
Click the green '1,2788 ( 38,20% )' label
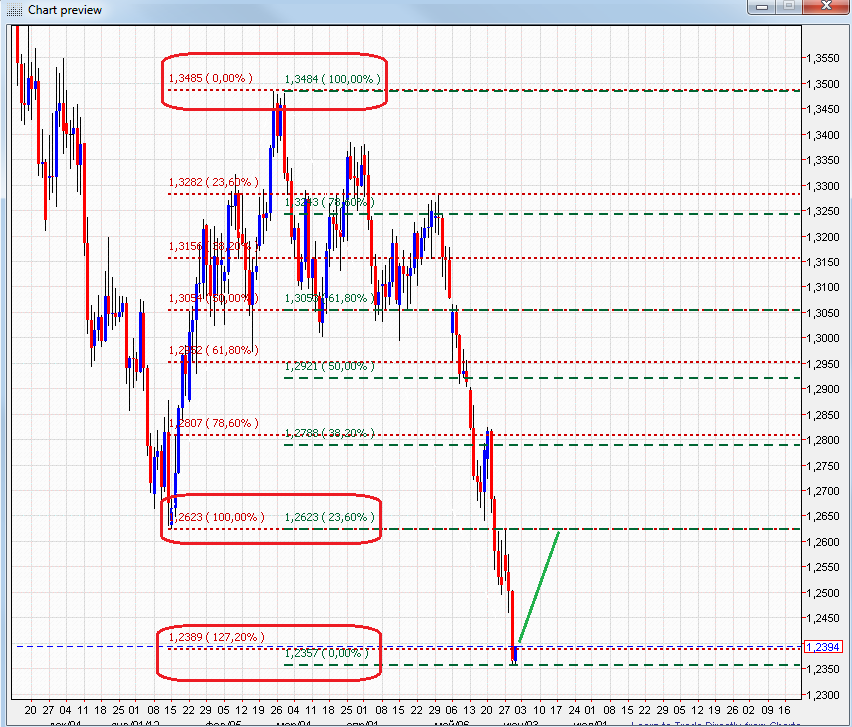coord(329,433)
